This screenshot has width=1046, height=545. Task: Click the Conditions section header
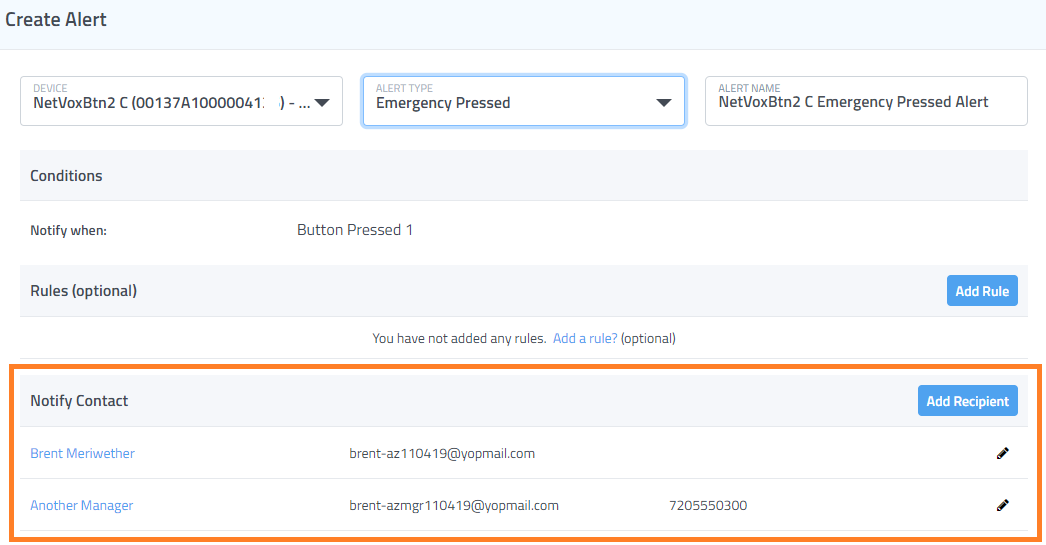[x=66, y=175]
